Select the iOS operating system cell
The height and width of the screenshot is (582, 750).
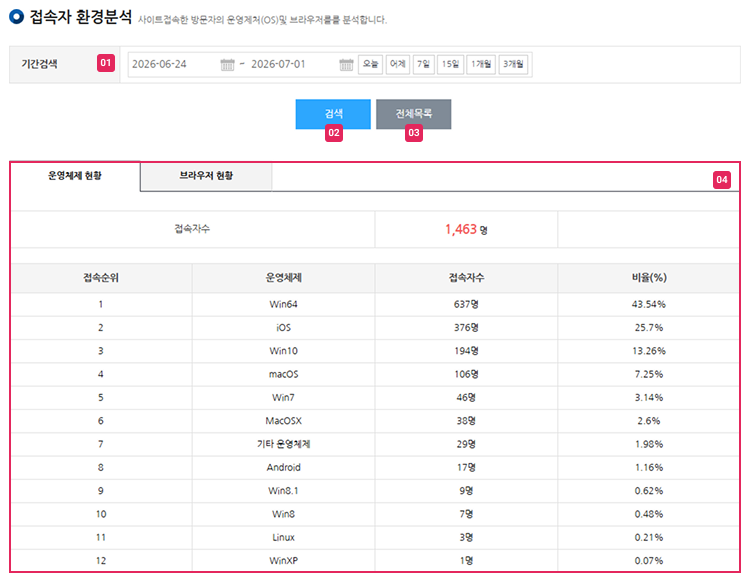point(284,328)
